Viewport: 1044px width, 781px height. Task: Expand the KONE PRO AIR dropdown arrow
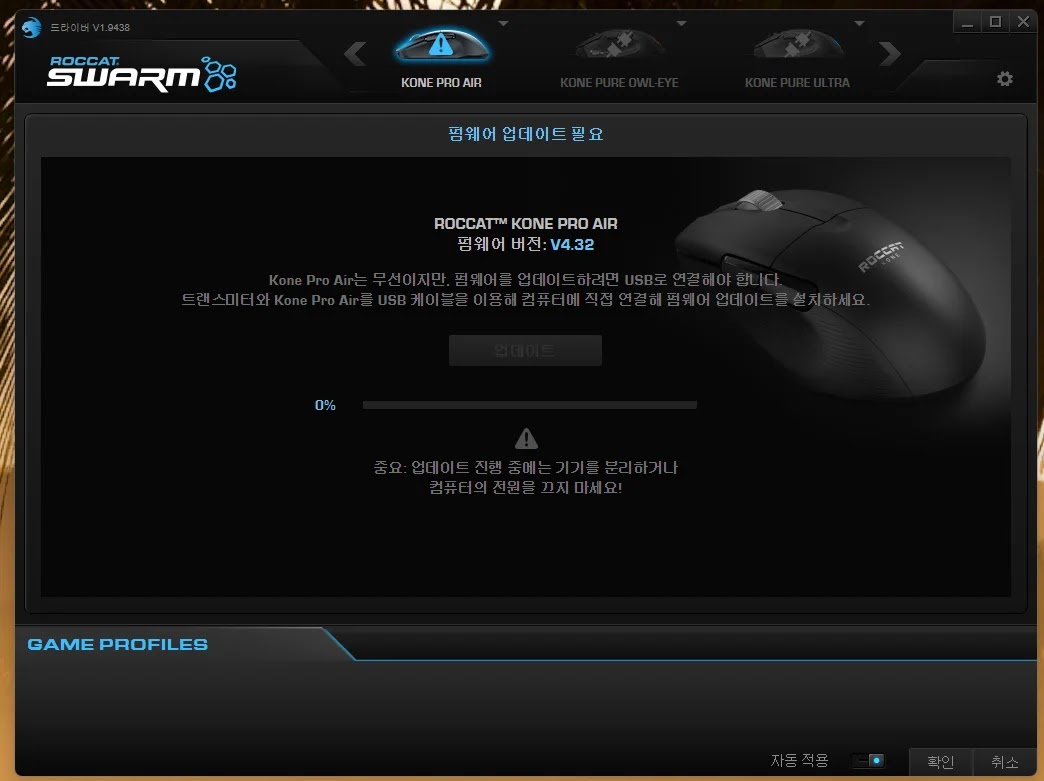tap(503, 23)
